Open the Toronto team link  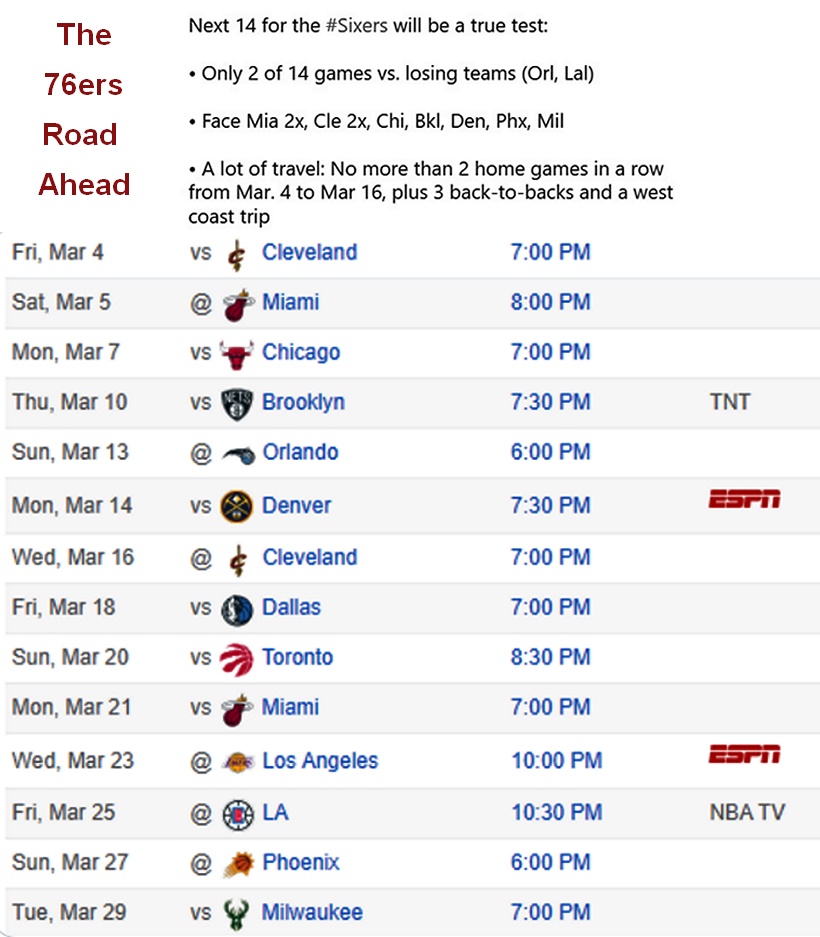click(x=297, y=657)
